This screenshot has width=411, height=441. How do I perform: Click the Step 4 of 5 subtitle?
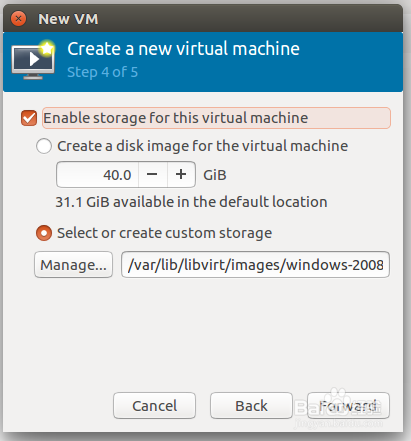pos(103,72)
